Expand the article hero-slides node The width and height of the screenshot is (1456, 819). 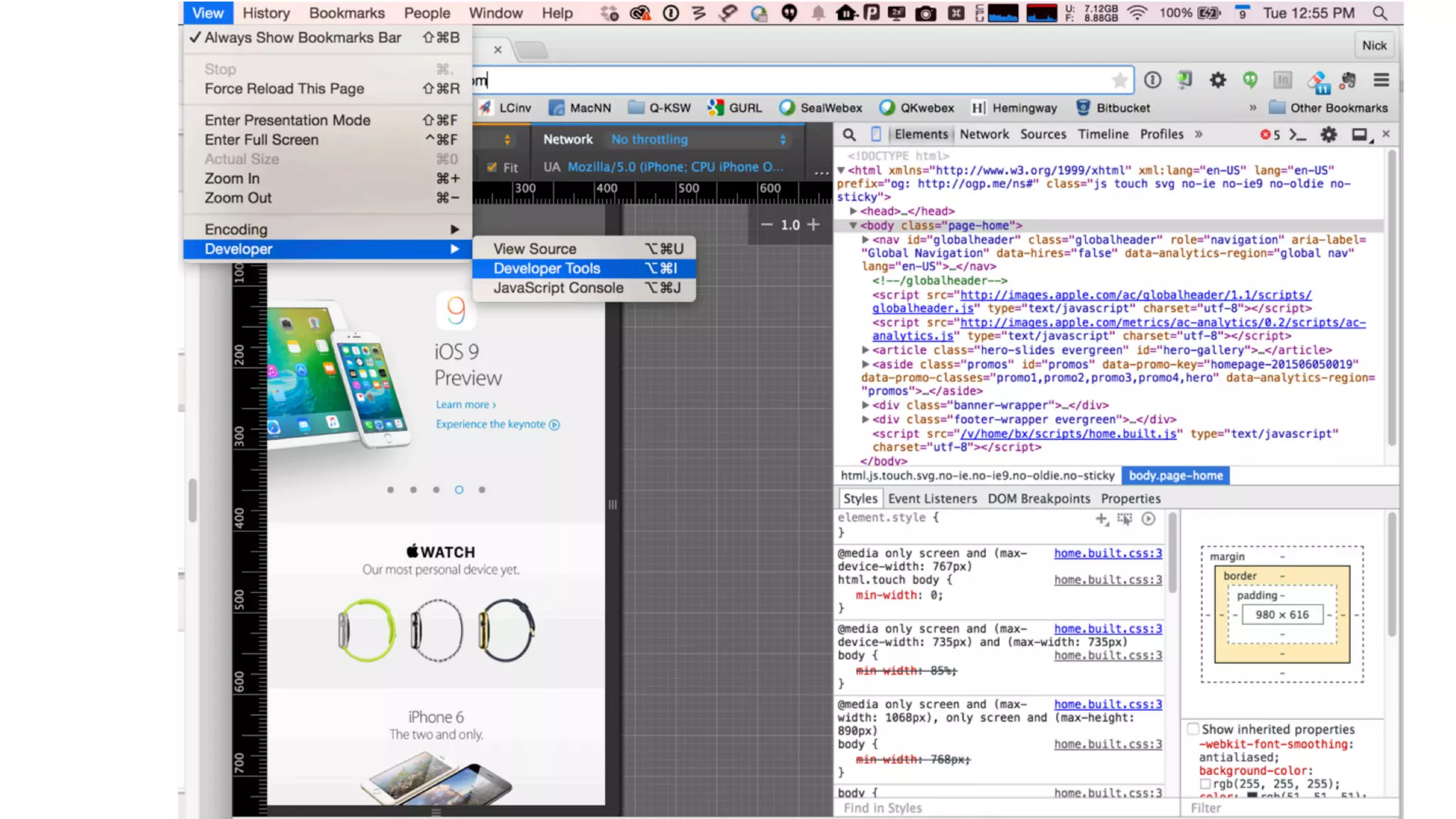(865, 350)
